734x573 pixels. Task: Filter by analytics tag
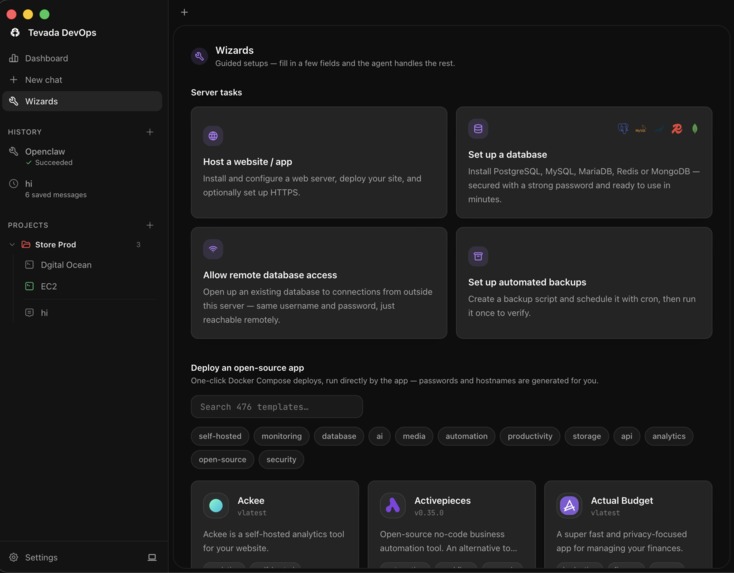click(x=668, y=436)
